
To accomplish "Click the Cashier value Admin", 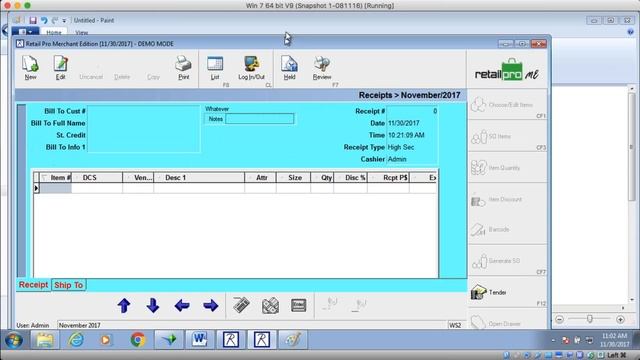I will [x=397, y=159].
